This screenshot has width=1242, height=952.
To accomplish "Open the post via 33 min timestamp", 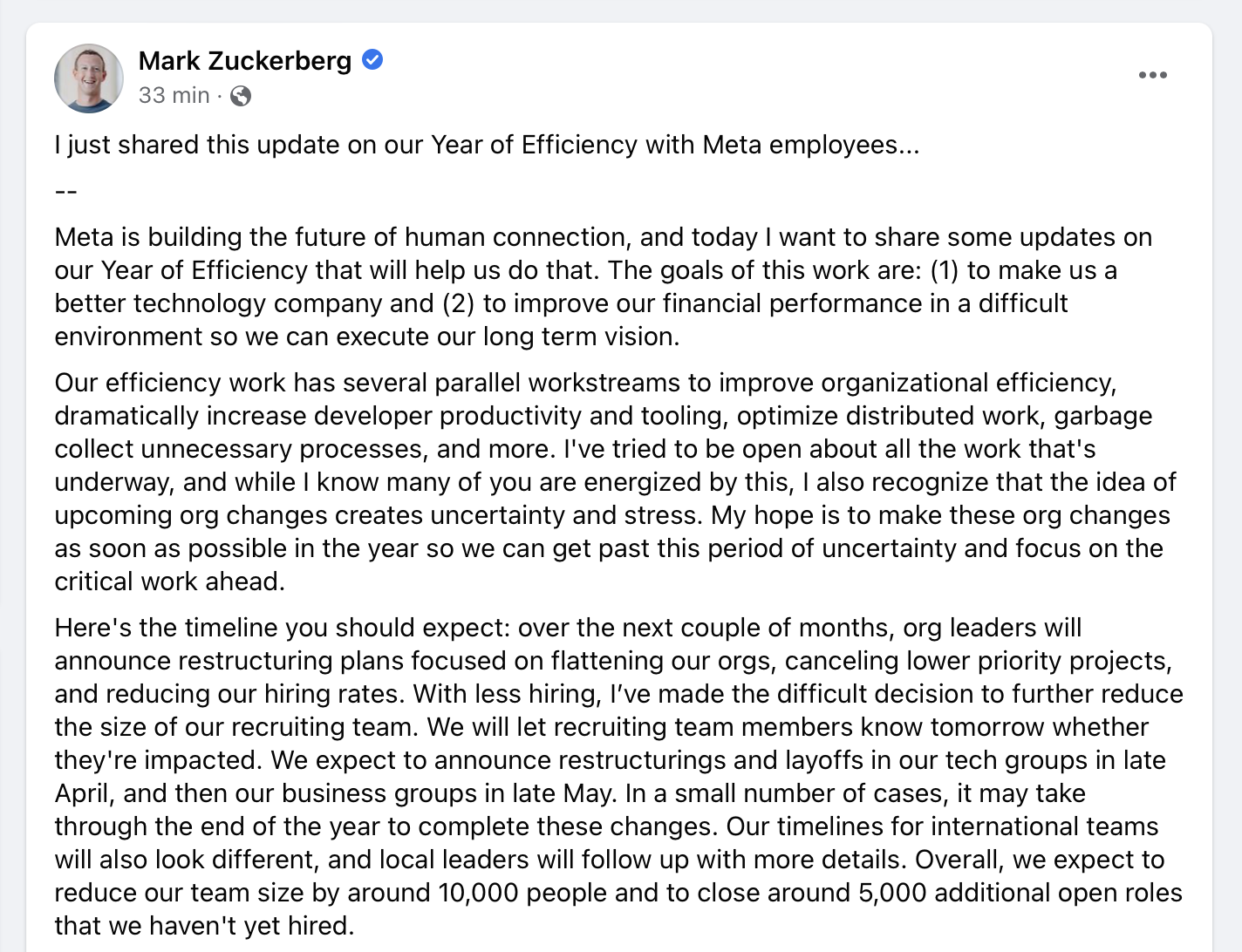I will [174, 95].
